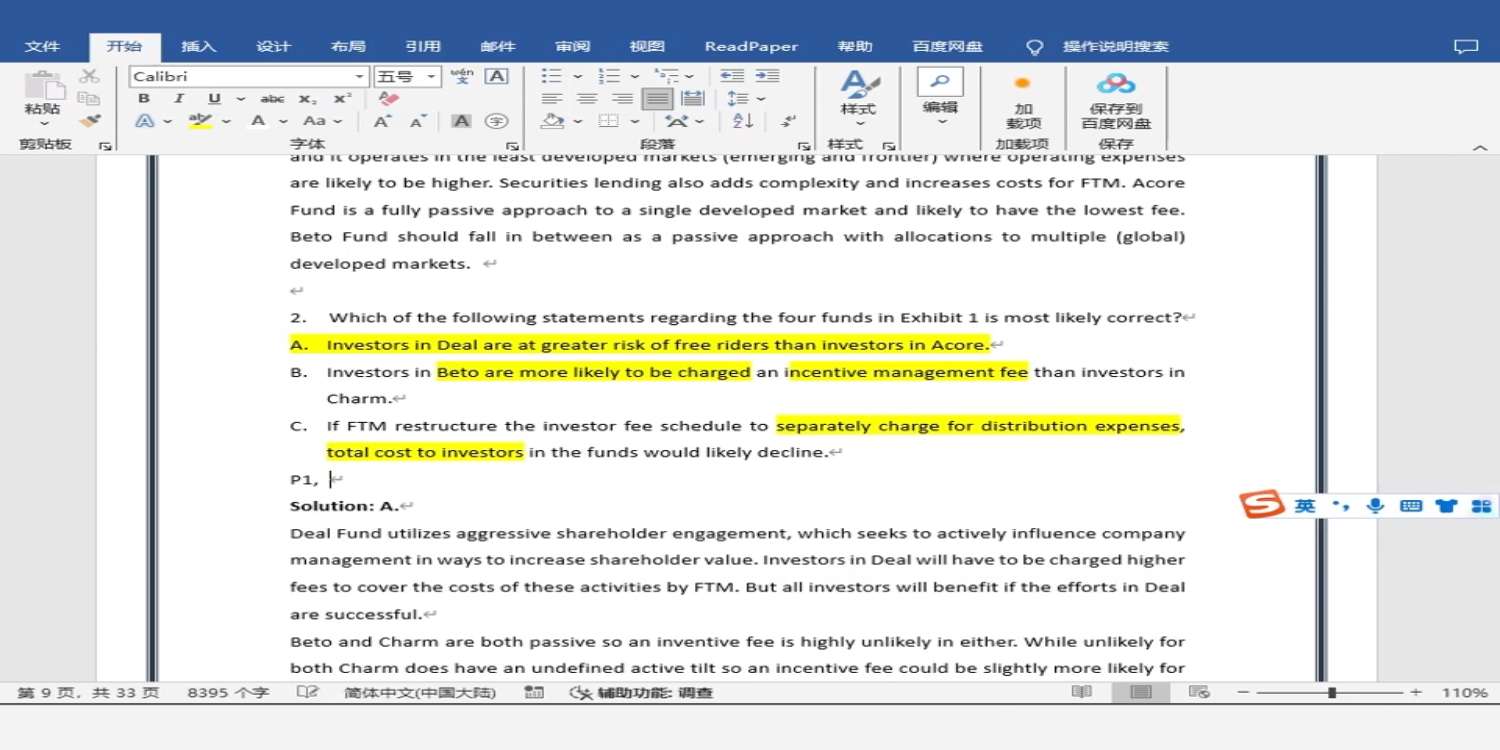Toggle Sogou English/Chinese (英) input mode

[1305, 506]
